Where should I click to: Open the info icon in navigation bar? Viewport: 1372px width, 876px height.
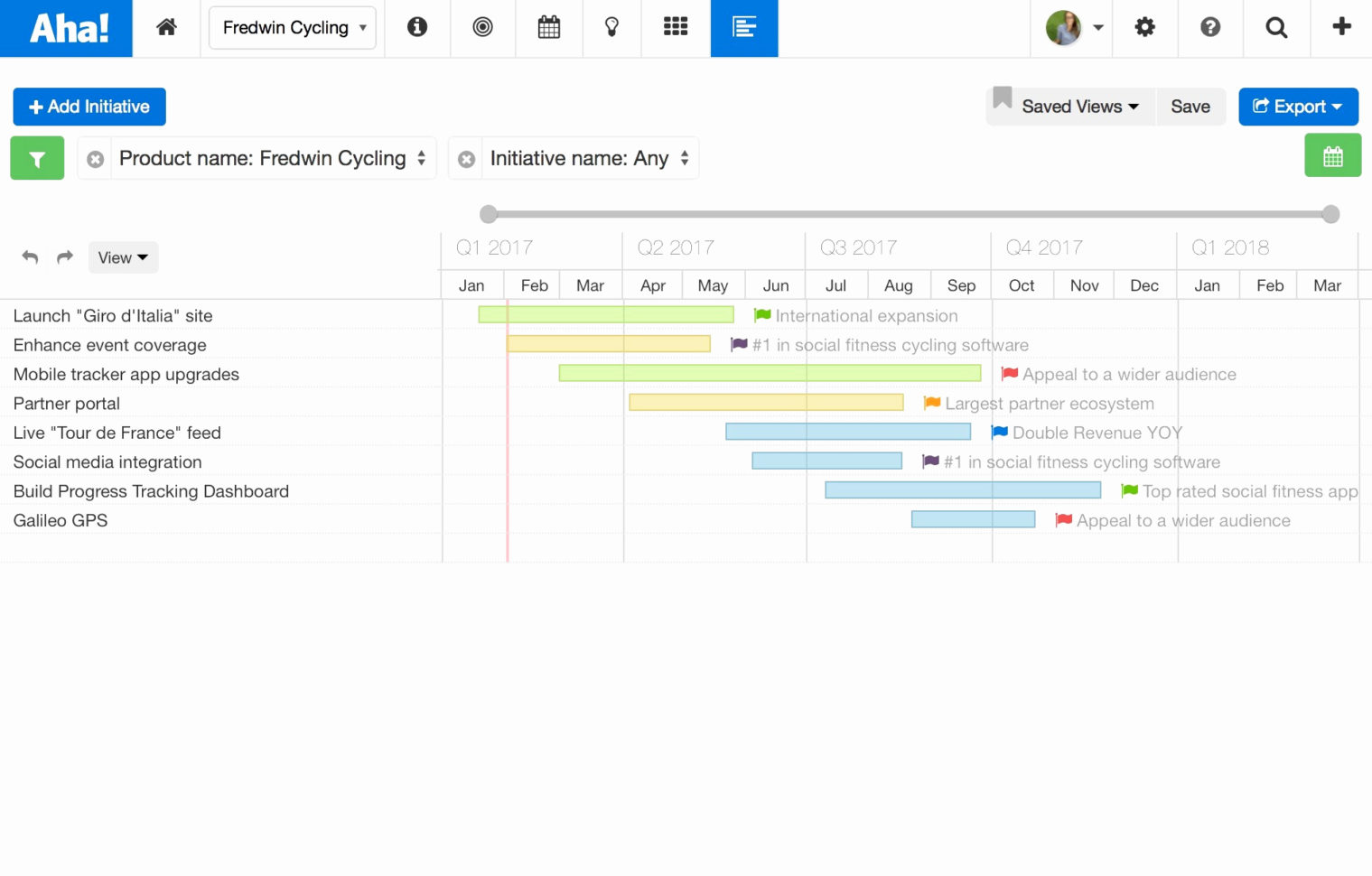(x=416, y=27)
